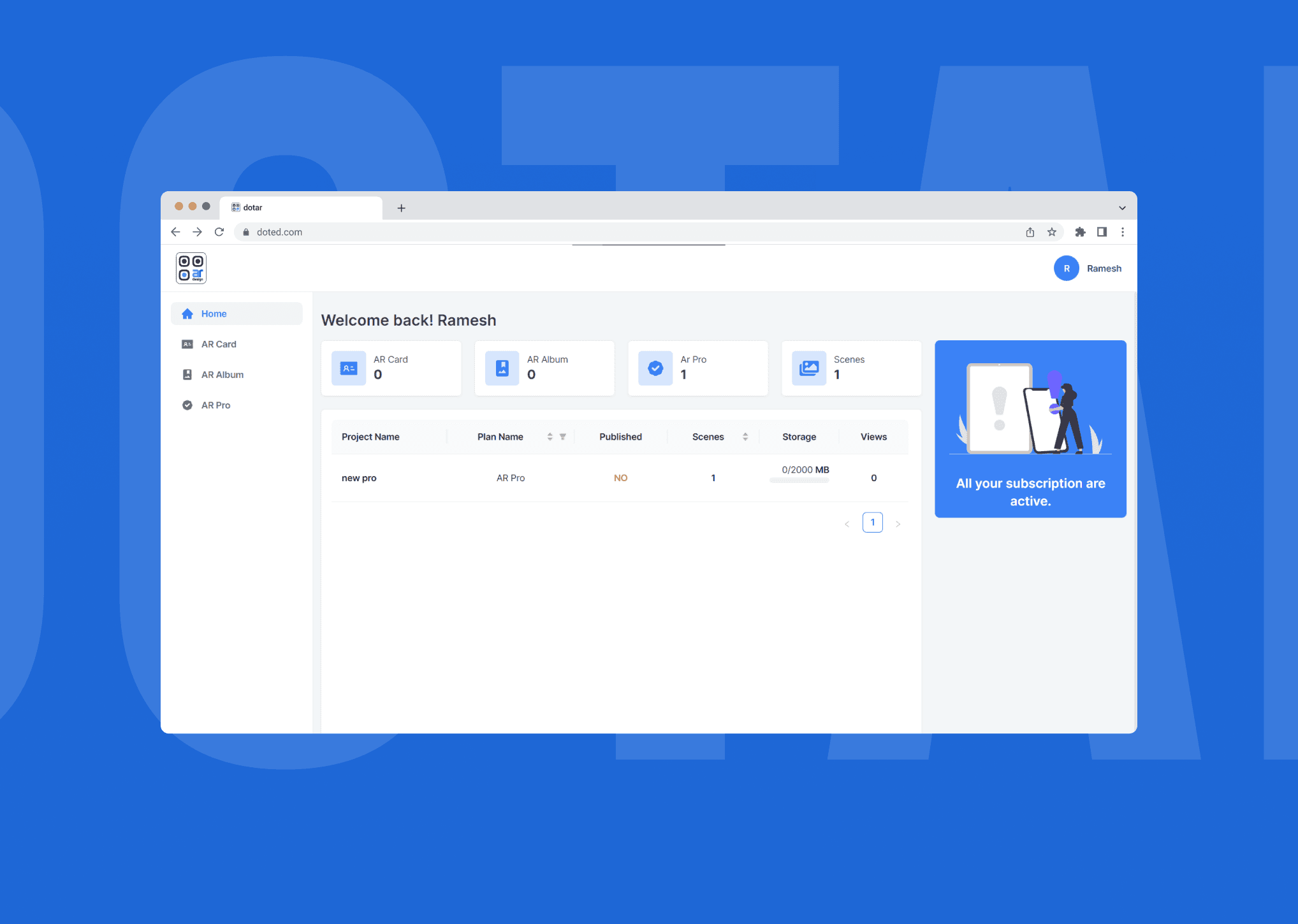Image resolution: width=1298 pixels, height=924 pixels.
Task: Open the Ramesh user profile menu
Action: coord(1088,267)
